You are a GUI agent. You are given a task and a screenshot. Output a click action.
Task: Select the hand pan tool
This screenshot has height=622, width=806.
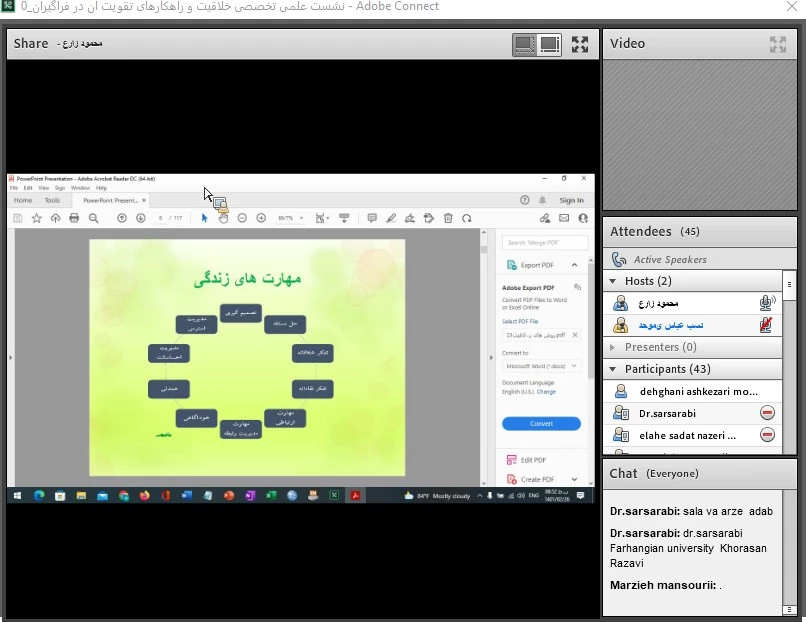point(223,218)
